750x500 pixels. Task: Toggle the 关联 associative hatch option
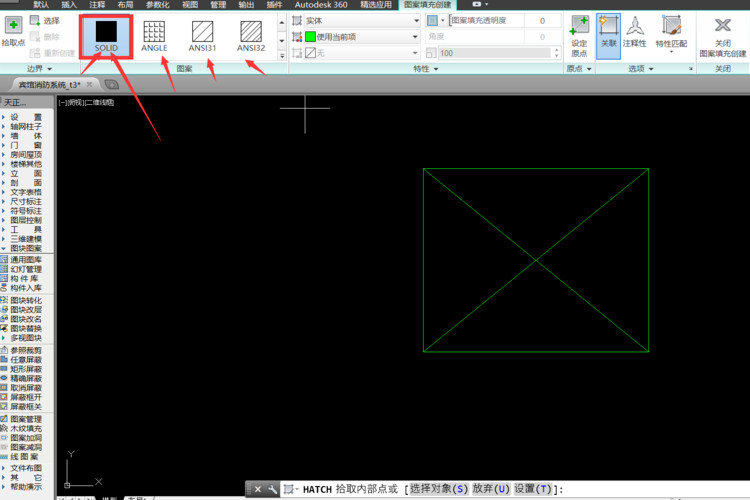click(608, 36)
